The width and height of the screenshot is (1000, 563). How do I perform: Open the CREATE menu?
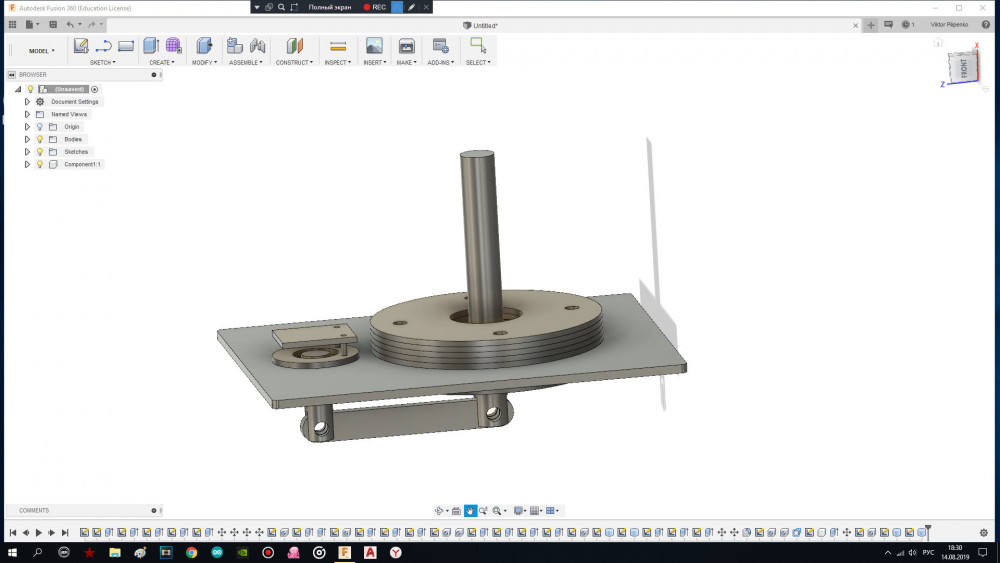(161, 62)
